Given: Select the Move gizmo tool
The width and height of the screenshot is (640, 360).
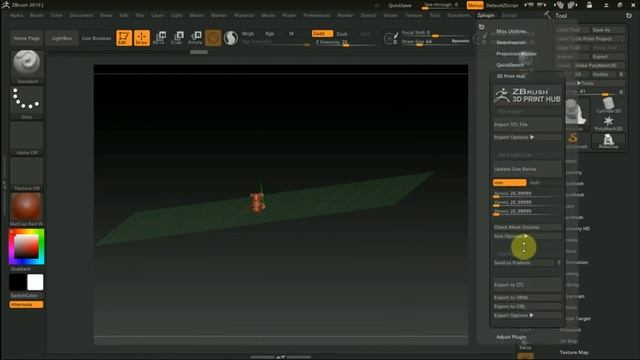Looking at the screenshot, I should [x=159, y=38].
